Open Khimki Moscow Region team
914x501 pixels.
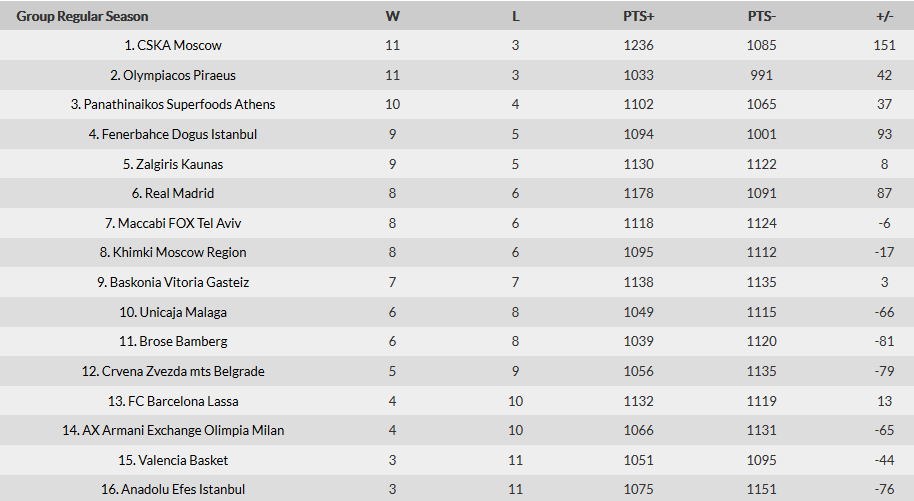point(173,252)
